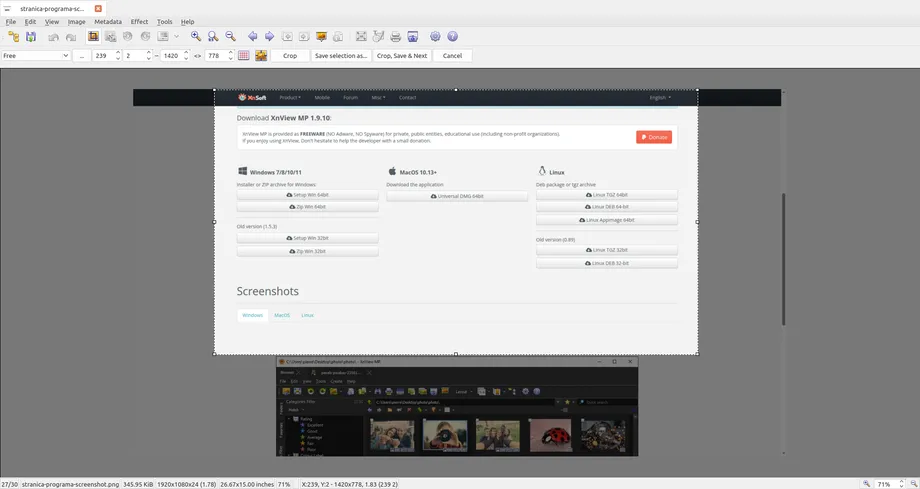Viewport: 920px width, 489px height.
Task: Open the Free aspect ratio dropdown
Action: [x=36, y=56]
